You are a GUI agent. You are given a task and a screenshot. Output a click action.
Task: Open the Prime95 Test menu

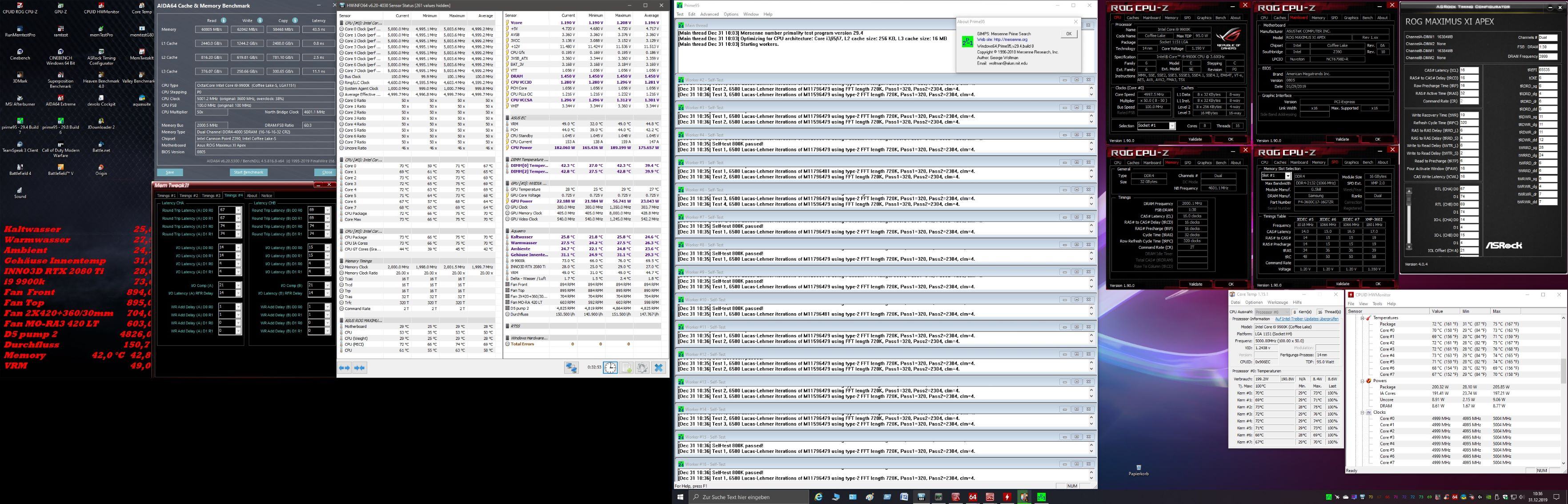pyautogui.click(x=680, y=14)
